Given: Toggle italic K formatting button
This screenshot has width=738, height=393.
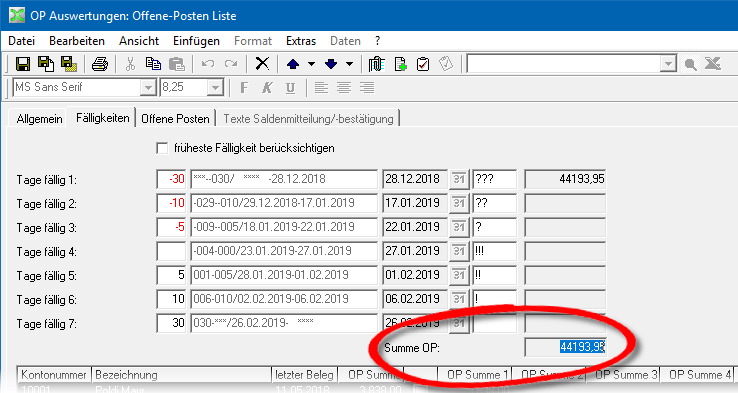Looking at the screenshot, I should (x=267, y=88).
